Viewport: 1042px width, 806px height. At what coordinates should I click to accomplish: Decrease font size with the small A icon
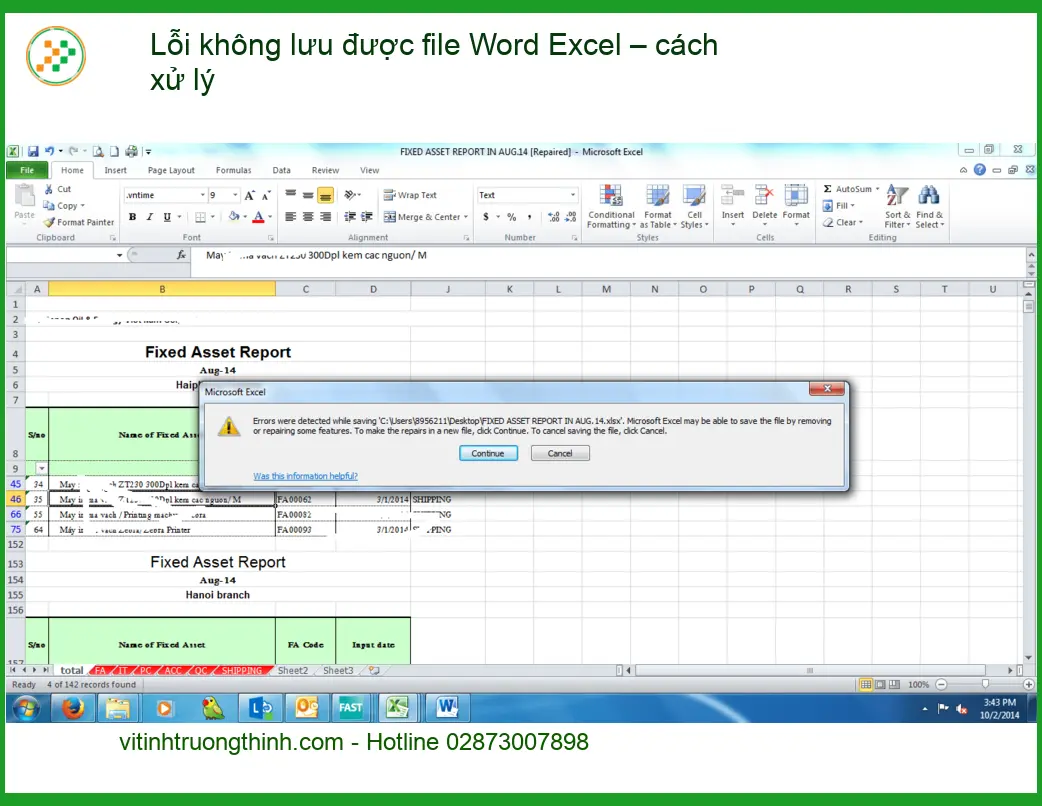265,195
